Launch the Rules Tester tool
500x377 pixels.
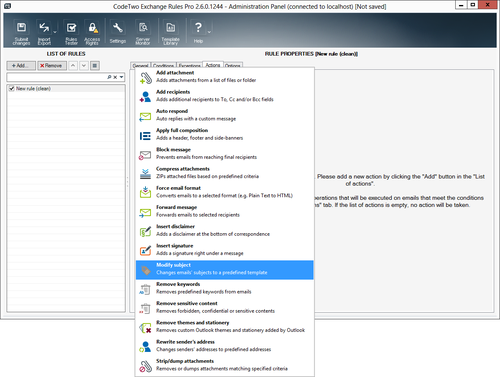[x=71, y=33]
